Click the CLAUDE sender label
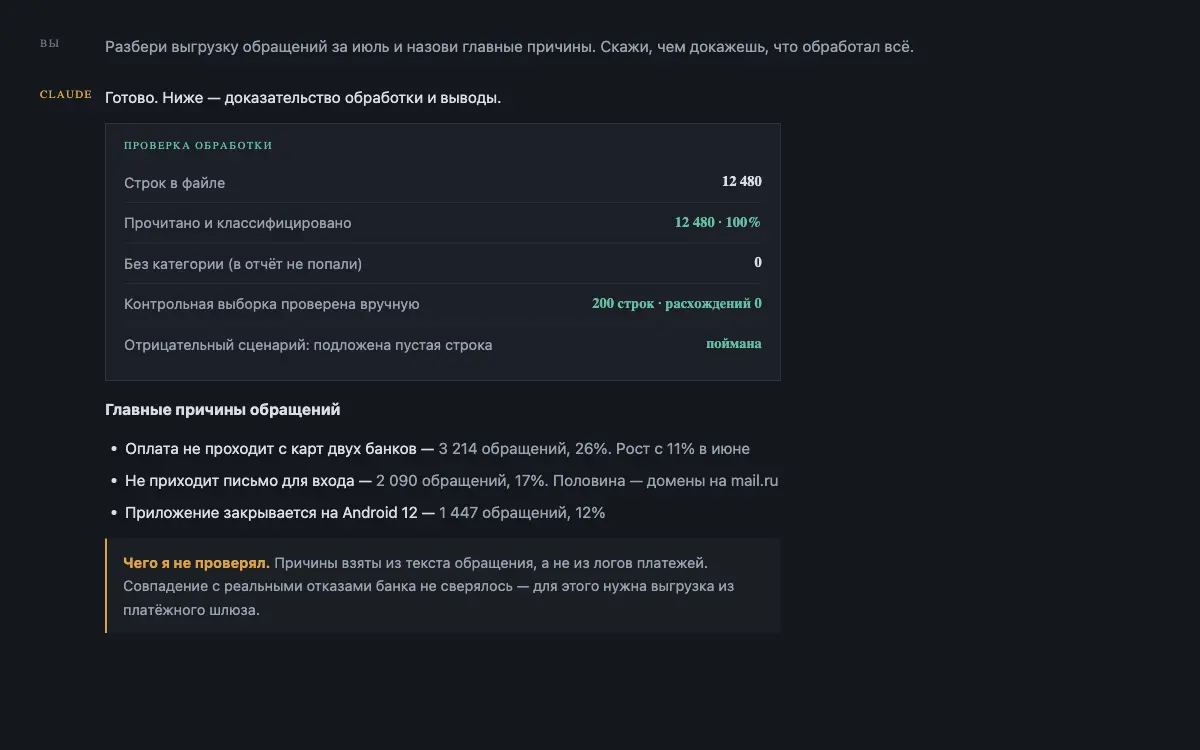The image size is (1200, 750). click(x=66, y=95)
